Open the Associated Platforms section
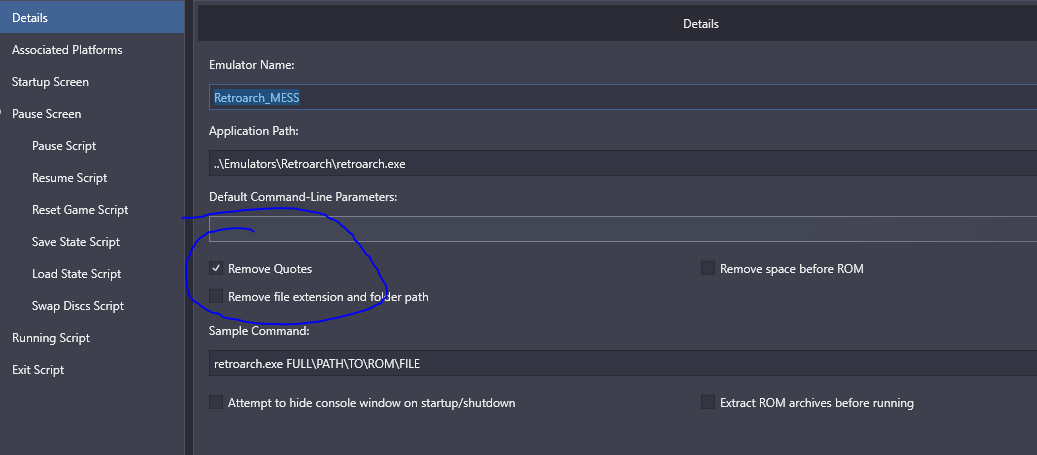The height and width of the screenshot is (455, 1037). (67, 50)
